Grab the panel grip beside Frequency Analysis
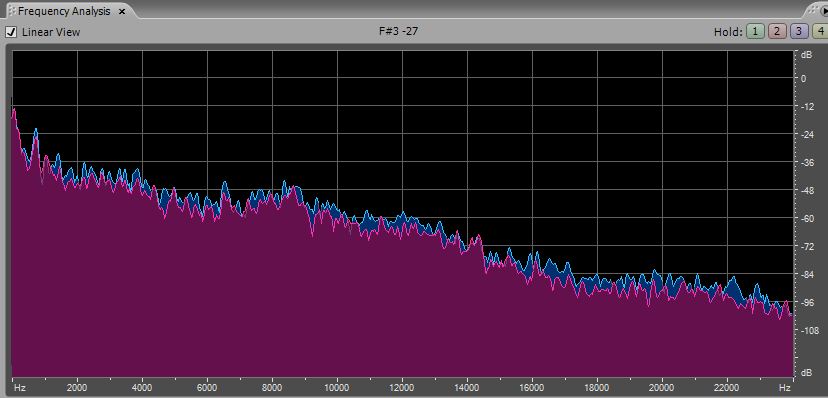This screenshot has width=828, height=398. click(12, 11)
